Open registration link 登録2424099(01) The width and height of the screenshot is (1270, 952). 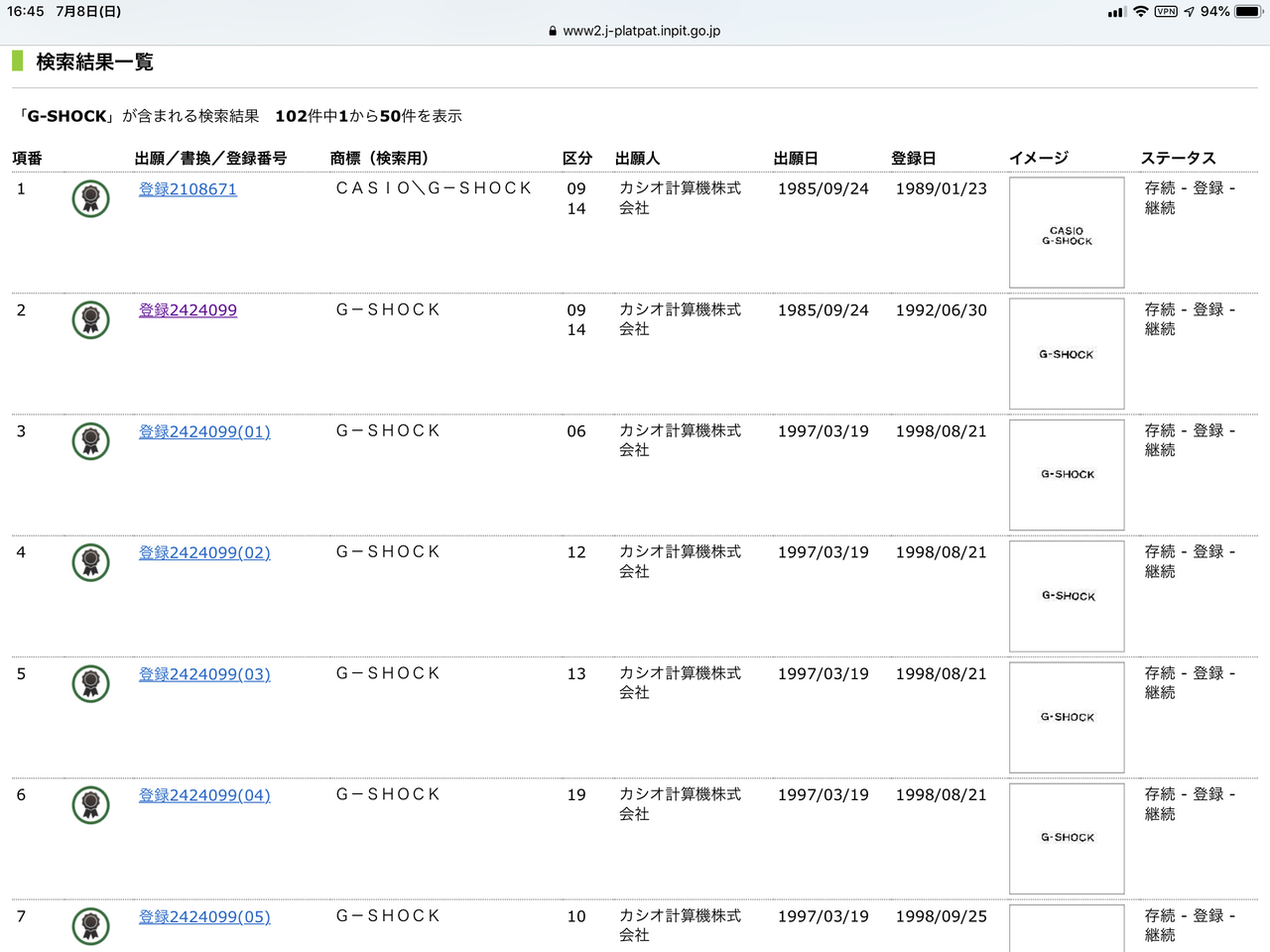click(204, 431)
